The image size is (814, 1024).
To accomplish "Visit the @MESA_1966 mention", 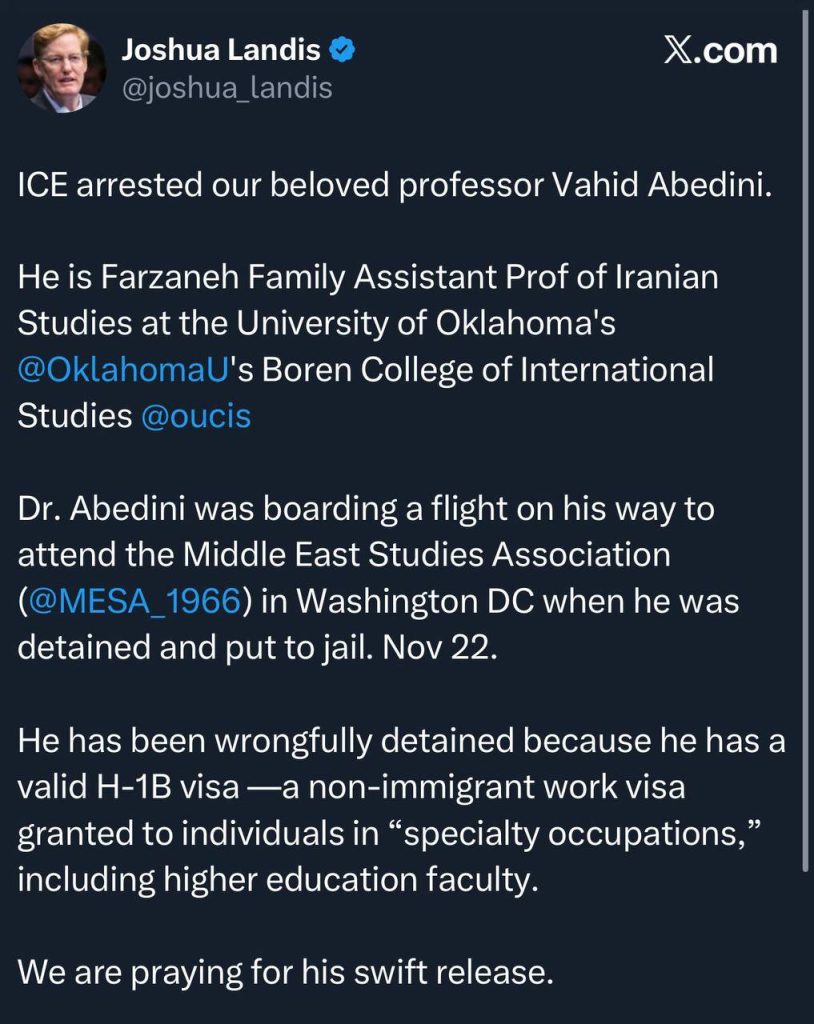I will (x=135, y=600).
